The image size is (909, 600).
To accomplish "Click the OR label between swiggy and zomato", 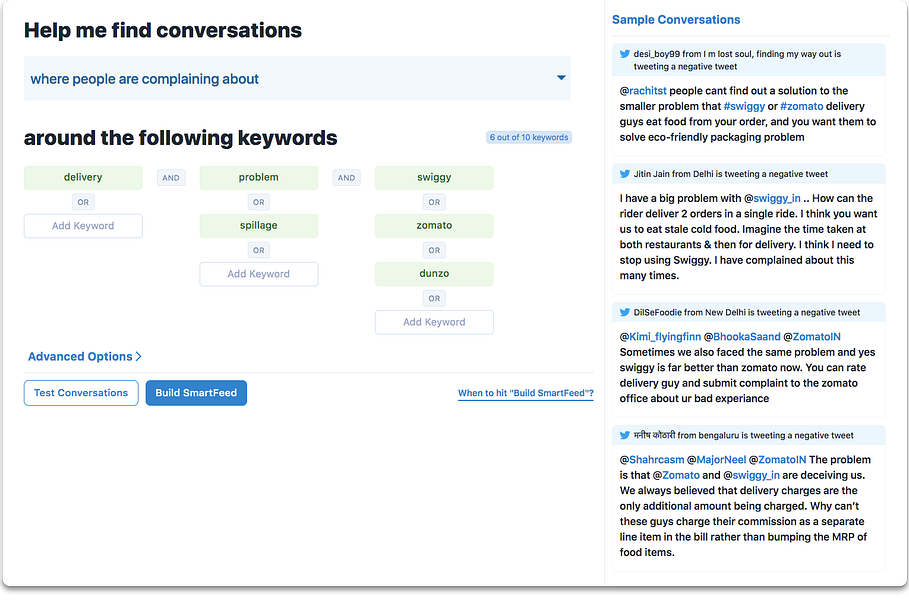I will pyautogui.click(x=434, y=202).
